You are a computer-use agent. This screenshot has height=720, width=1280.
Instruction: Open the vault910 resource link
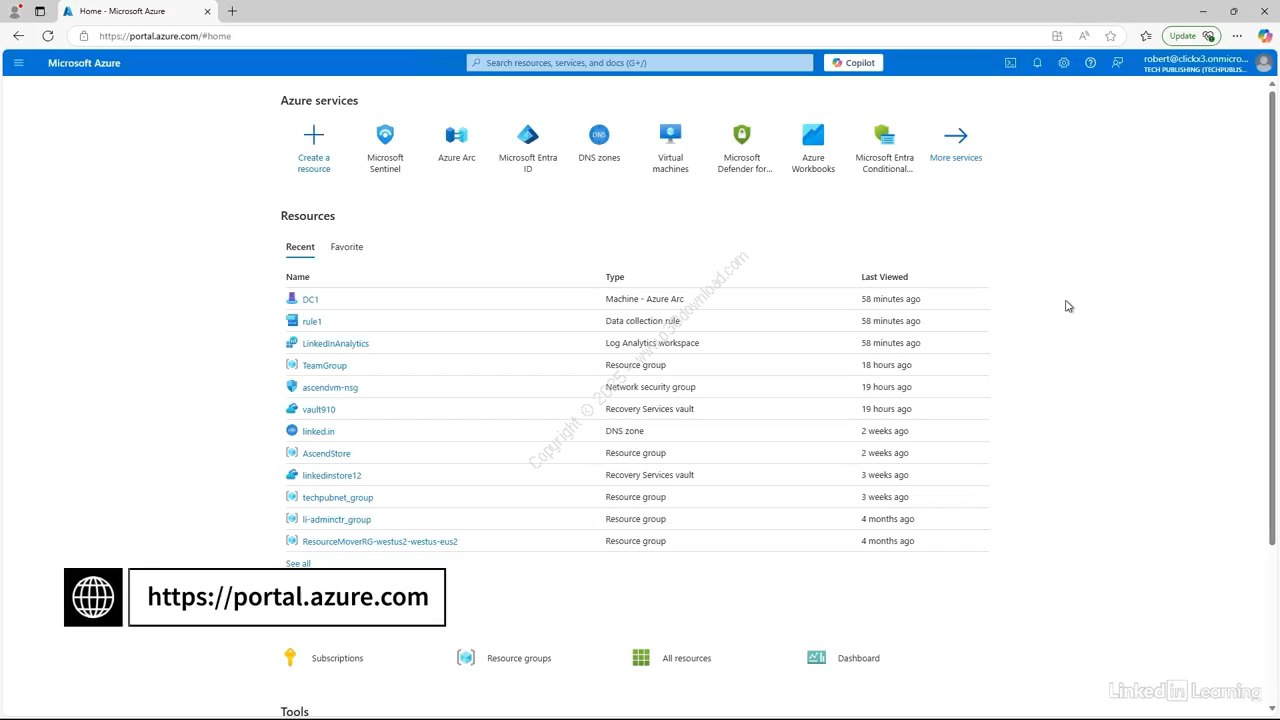click(x=319, y=409)
